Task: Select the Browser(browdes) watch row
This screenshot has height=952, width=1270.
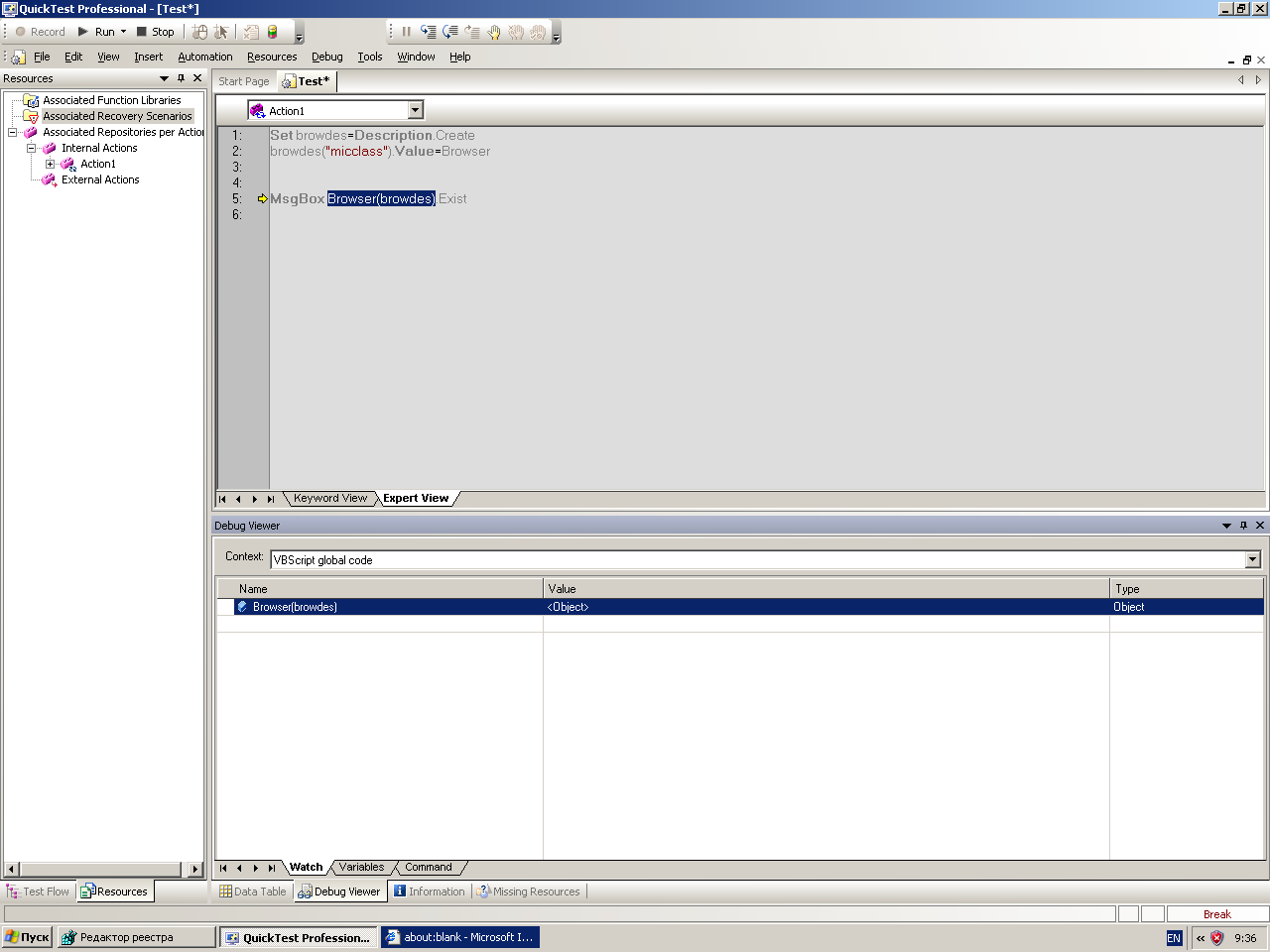Action: pyautogui.click(x=740, y=607)
